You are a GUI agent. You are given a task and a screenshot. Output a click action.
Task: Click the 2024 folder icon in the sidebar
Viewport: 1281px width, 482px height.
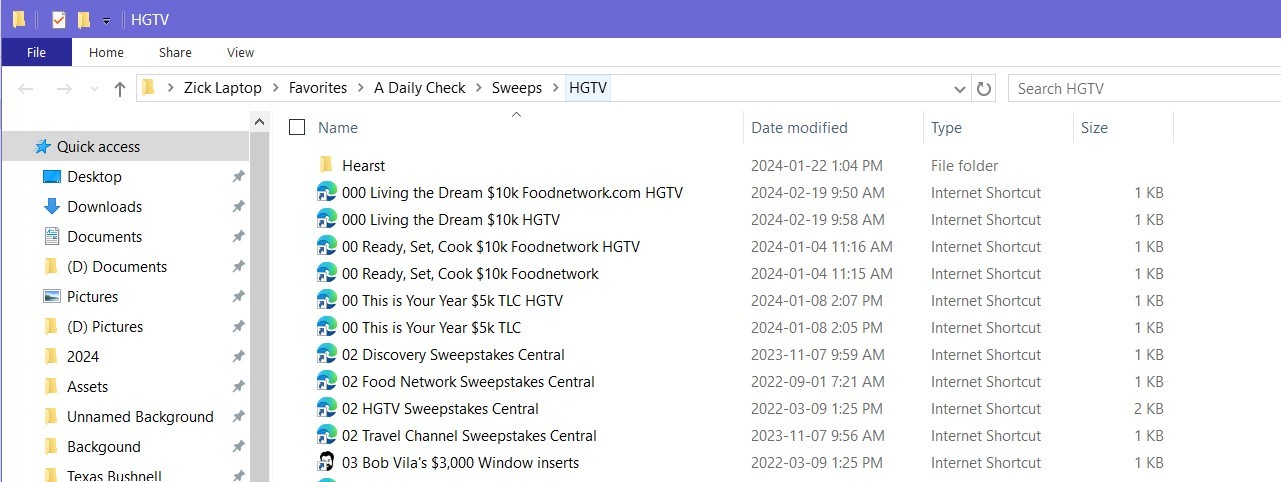pos(51,356)
